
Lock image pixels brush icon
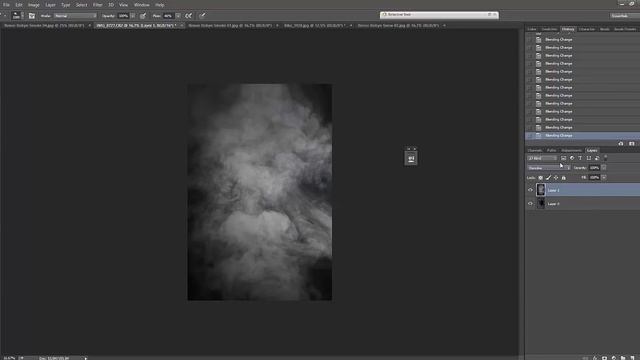(x=549, y=178)
